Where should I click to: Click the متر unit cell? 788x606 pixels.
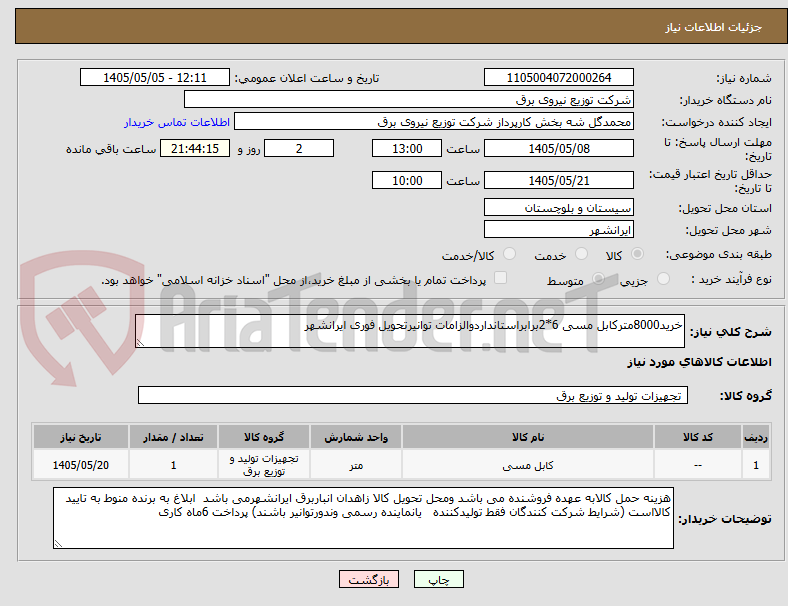click(356, 465)
